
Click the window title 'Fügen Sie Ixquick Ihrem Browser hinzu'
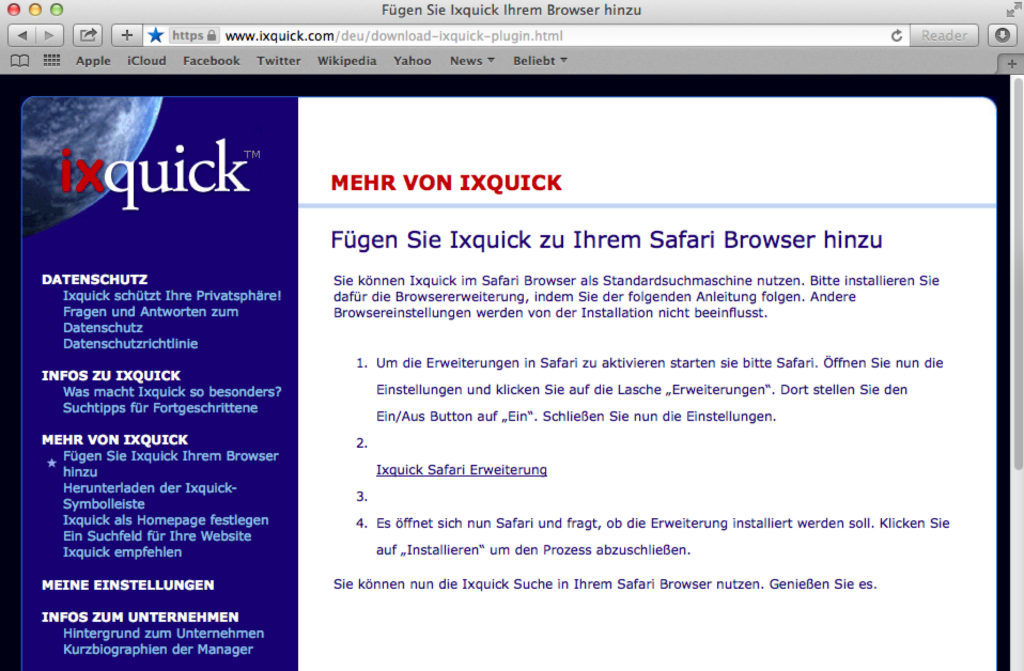click(x=511, y=10)
